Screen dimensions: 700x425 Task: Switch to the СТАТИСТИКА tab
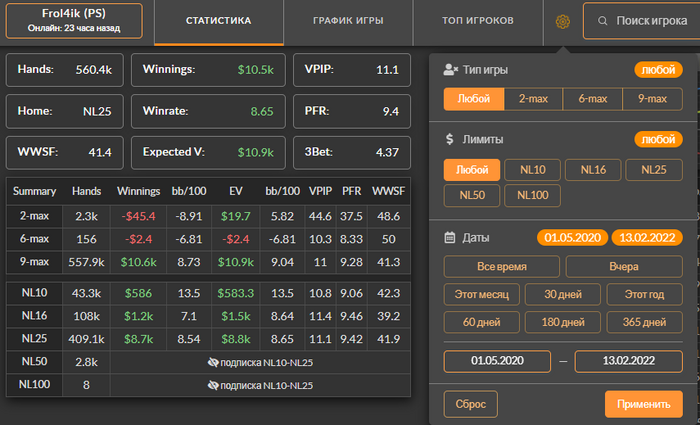pos(219,21)
